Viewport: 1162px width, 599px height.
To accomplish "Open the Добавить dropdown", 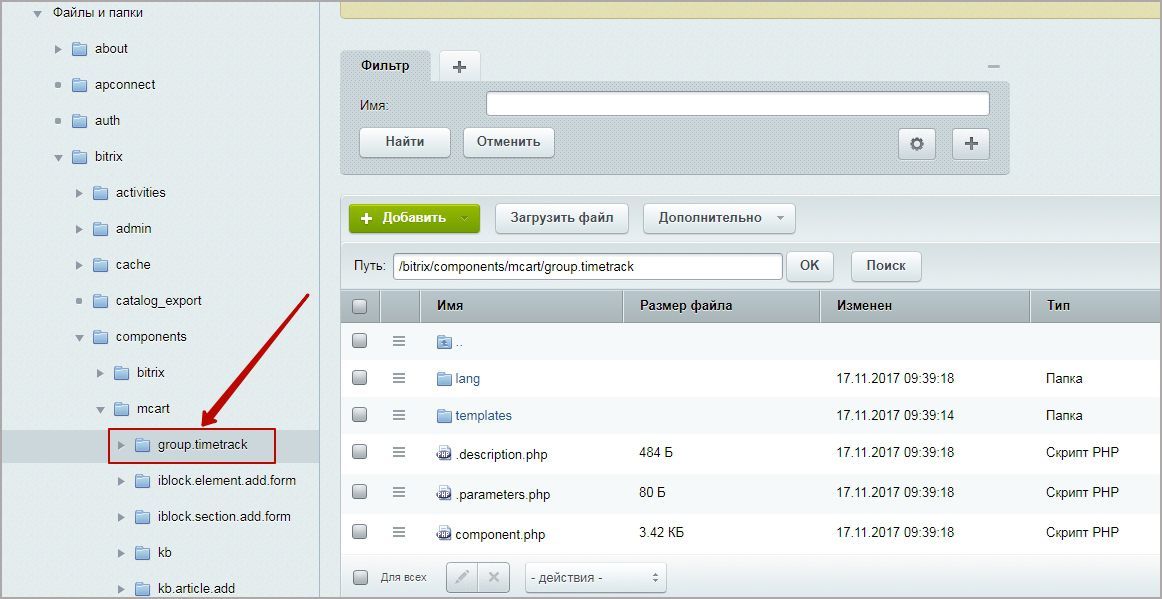I will [x=413, y=218].
